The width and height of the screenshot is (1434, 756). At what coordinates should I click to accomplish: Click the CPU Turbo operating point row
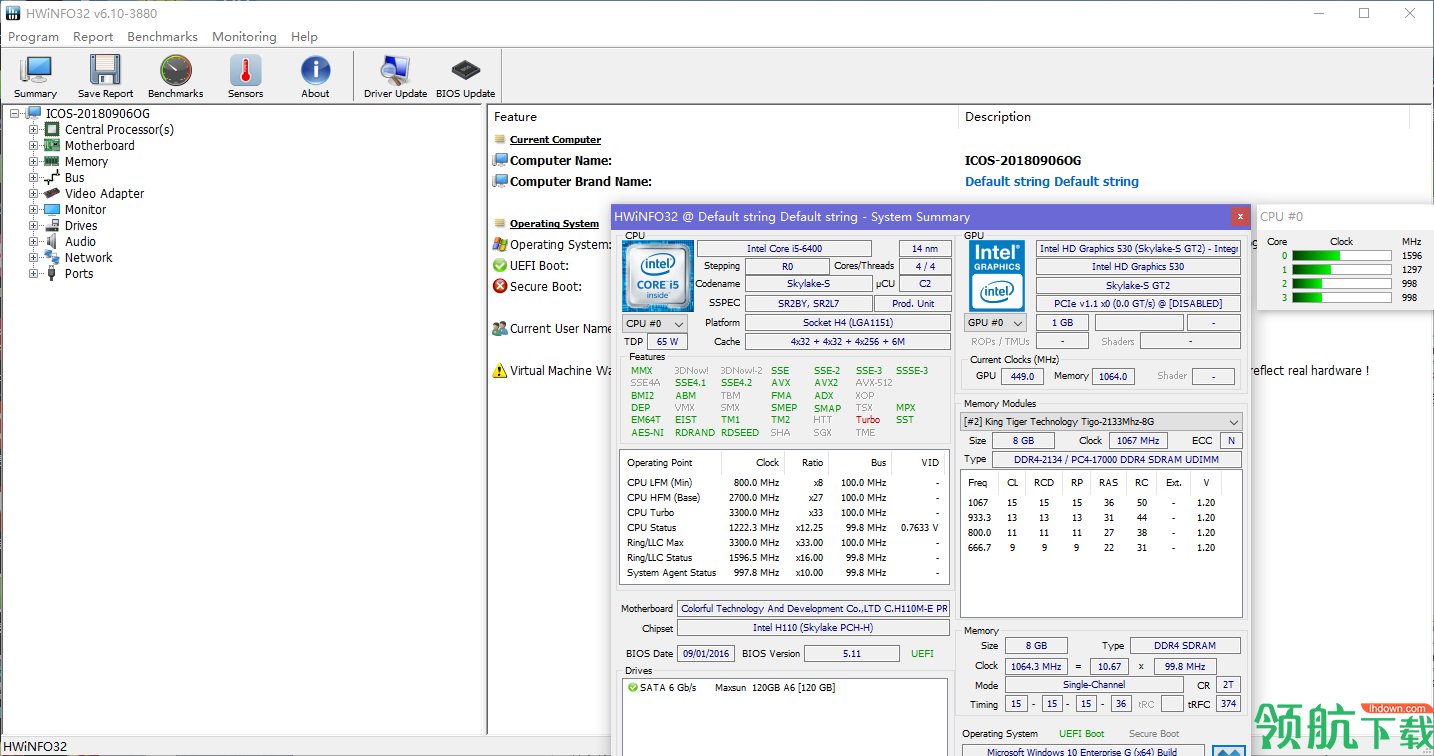(783, 512)
